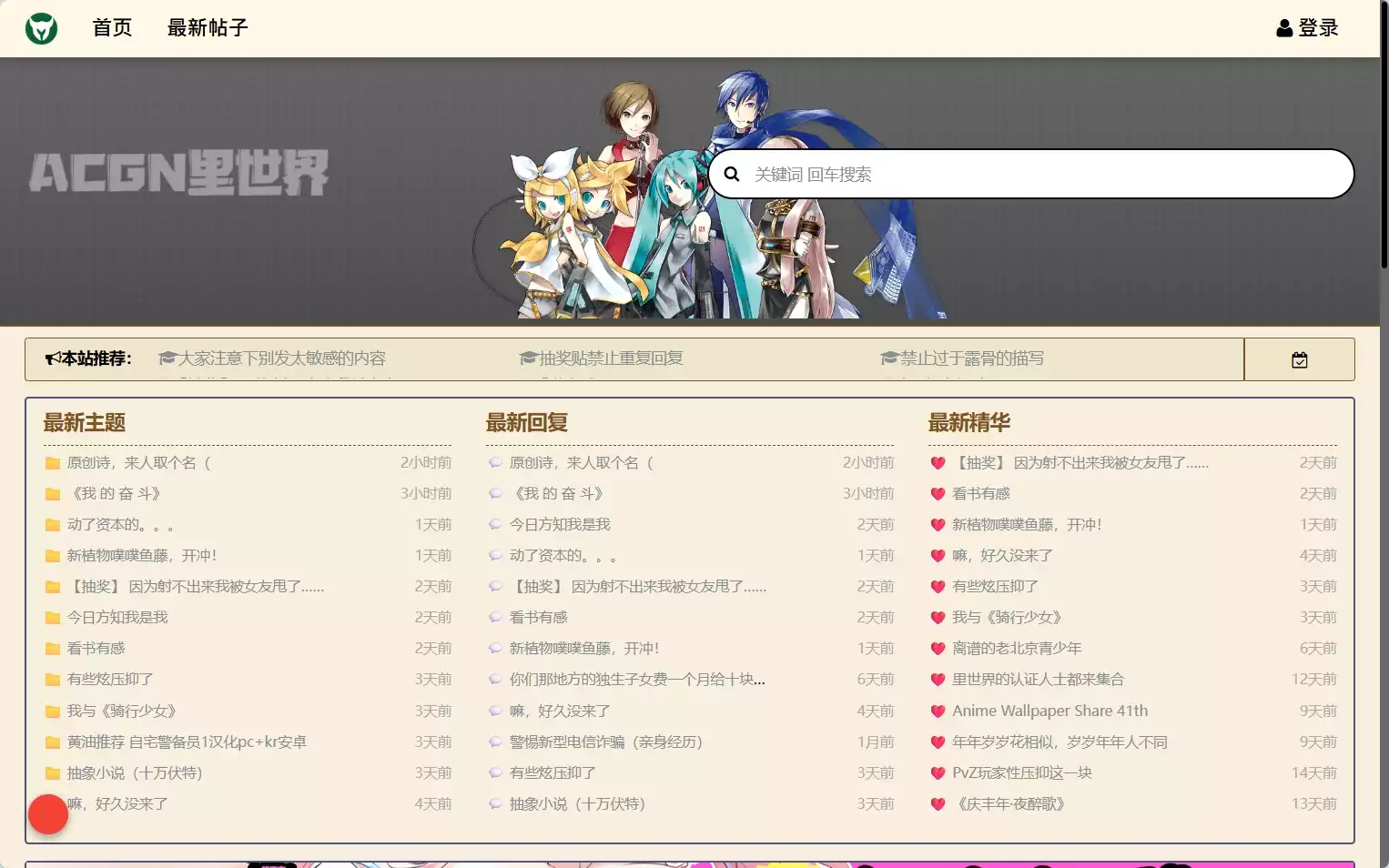Viewport: 1389px width, 868px height.
Task: Click graduation cap icon beside 抽奖贴禁止重复回复
Action: point(528,358)
